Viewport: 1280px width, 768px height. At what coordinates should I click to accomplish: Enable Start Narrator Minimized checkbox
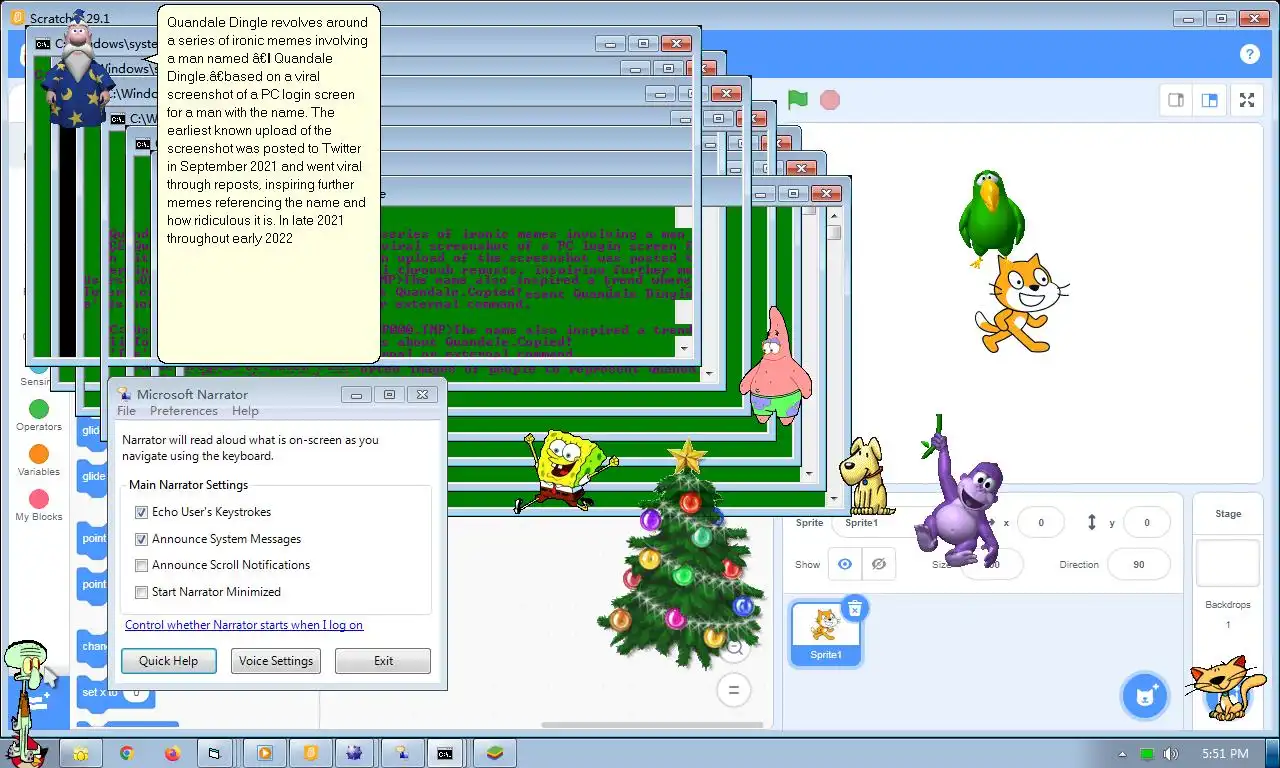(141, 592)
